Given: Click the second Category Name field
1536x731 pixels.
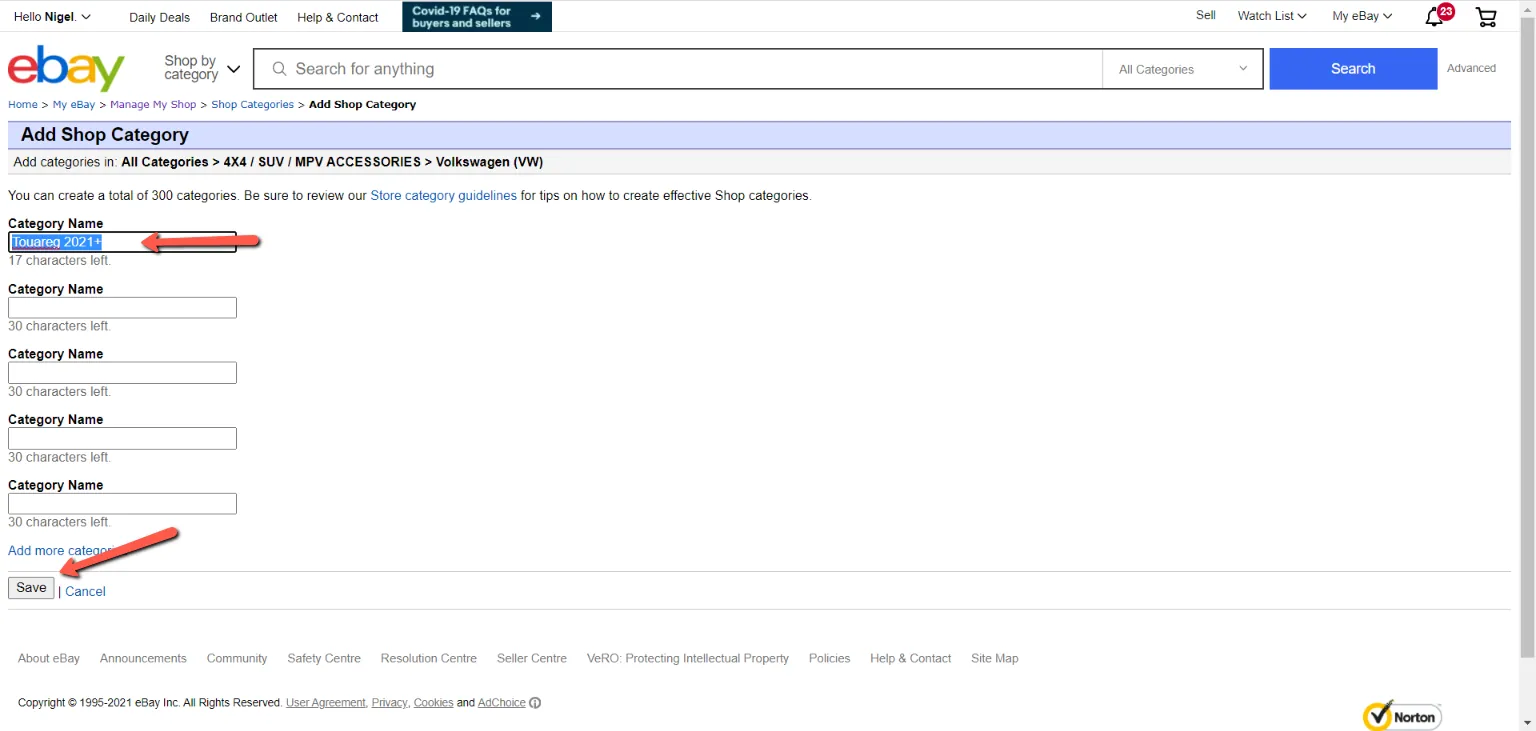Looking at the screenshot, I should pos(122,308).
